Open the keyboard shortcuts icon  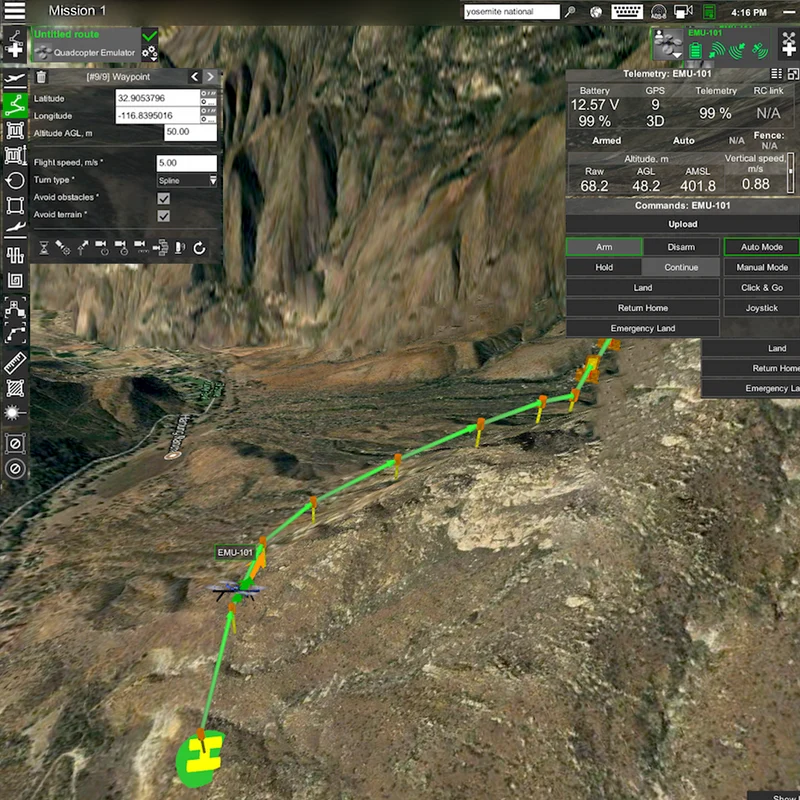(x=627, y=11)
